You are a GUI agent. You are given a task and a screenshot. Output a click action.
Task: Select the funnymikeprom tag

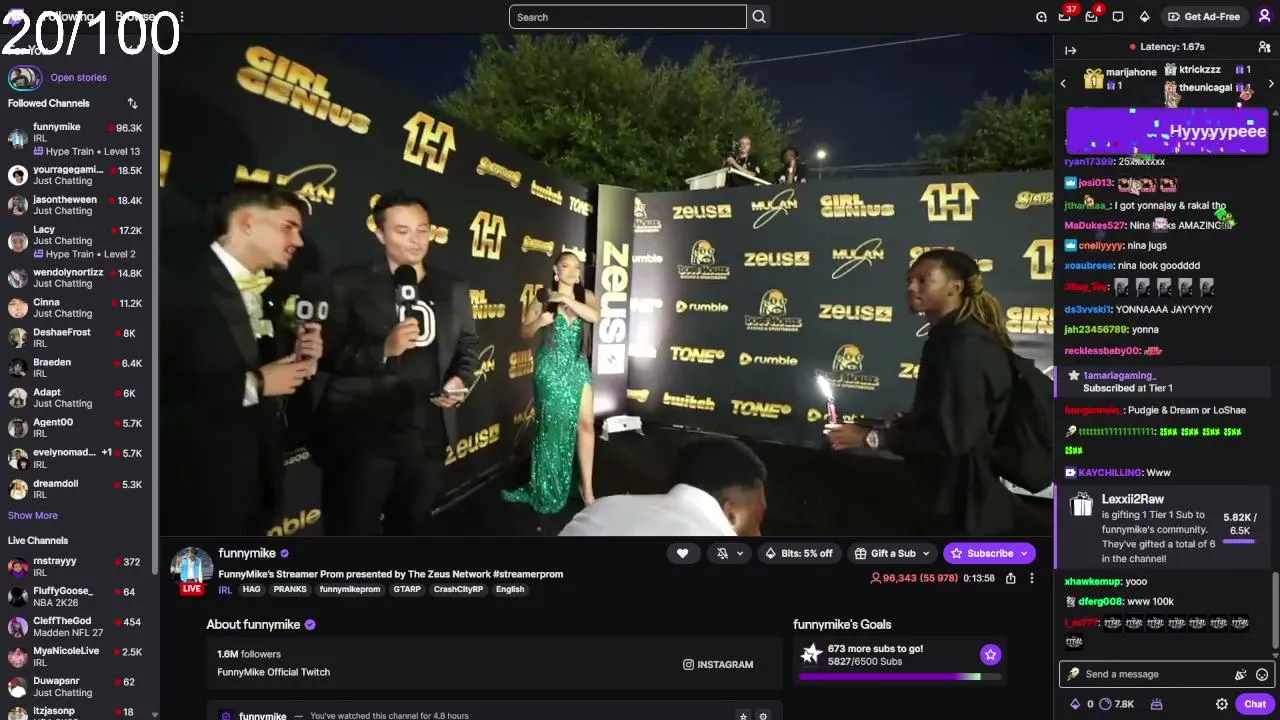pos(350,589)
